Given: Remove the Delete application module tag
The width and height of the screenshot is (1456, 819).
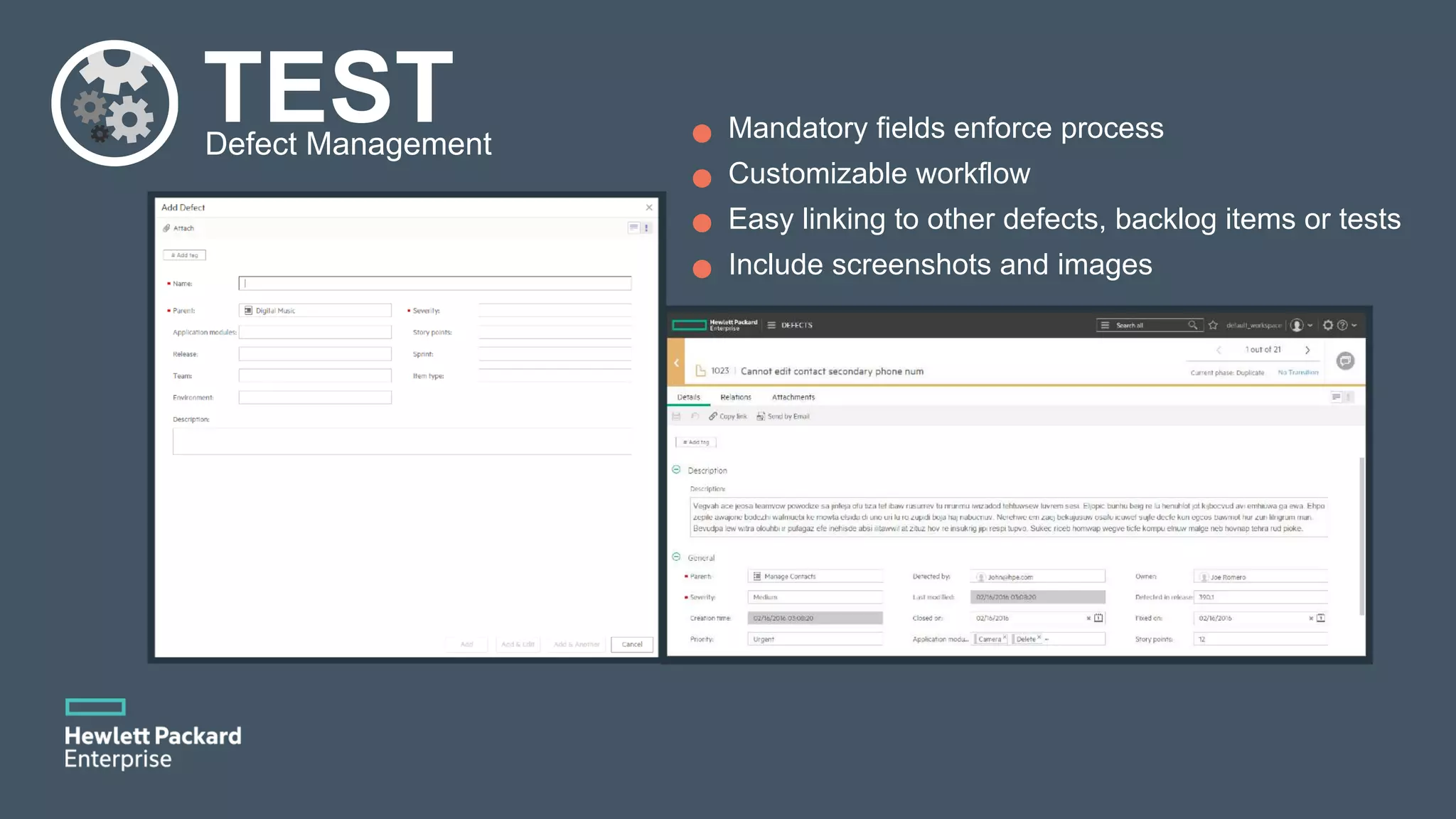Looking at the screenshot, I should (x=1039, y=638).
